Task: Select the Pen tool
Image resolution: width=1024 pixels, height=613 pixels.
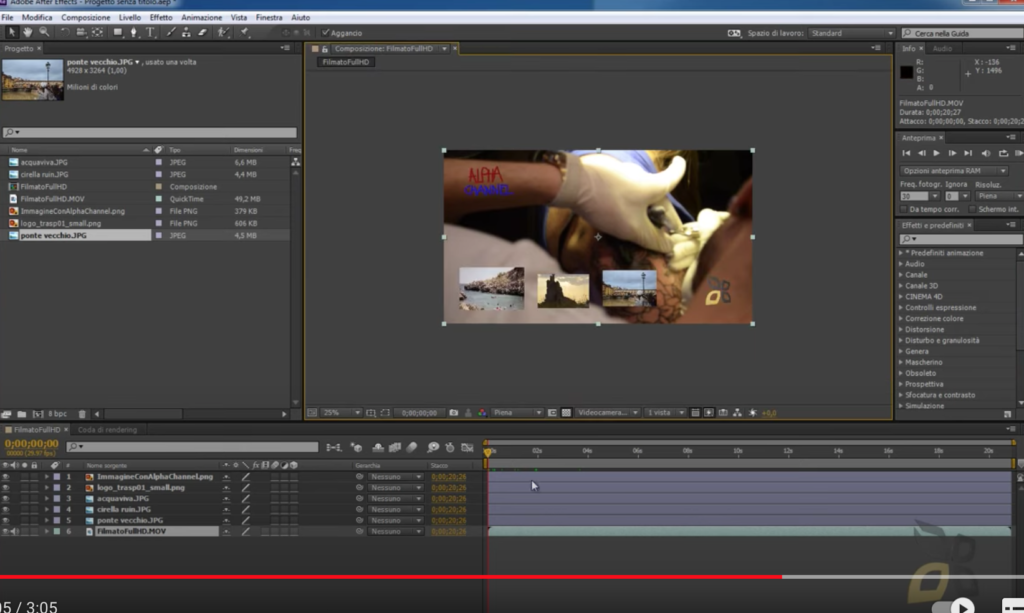Action: pyautogui.click(x=134, y=32)
